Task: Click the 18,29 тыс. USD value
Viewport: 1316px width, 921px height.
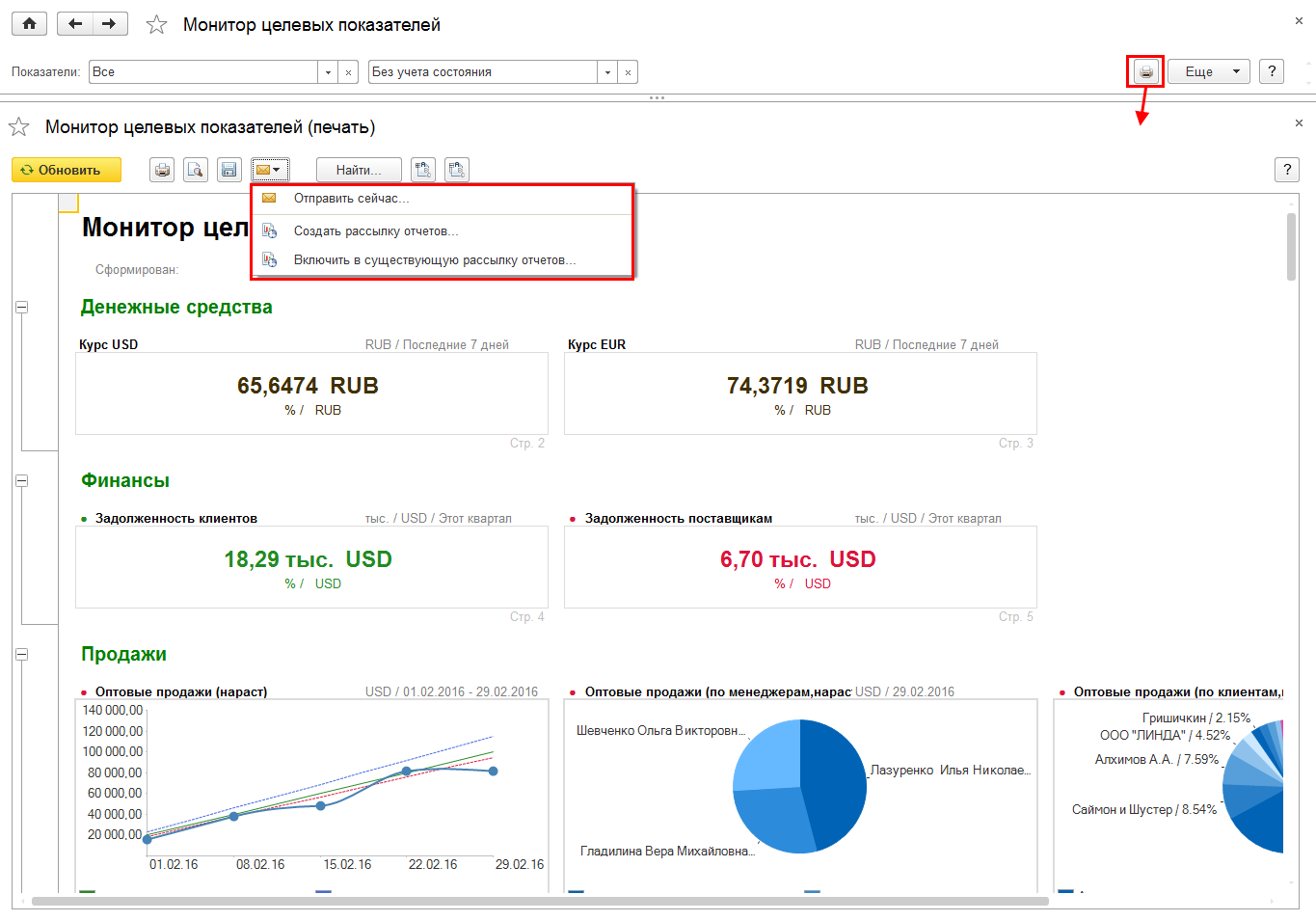Action: 308,559
